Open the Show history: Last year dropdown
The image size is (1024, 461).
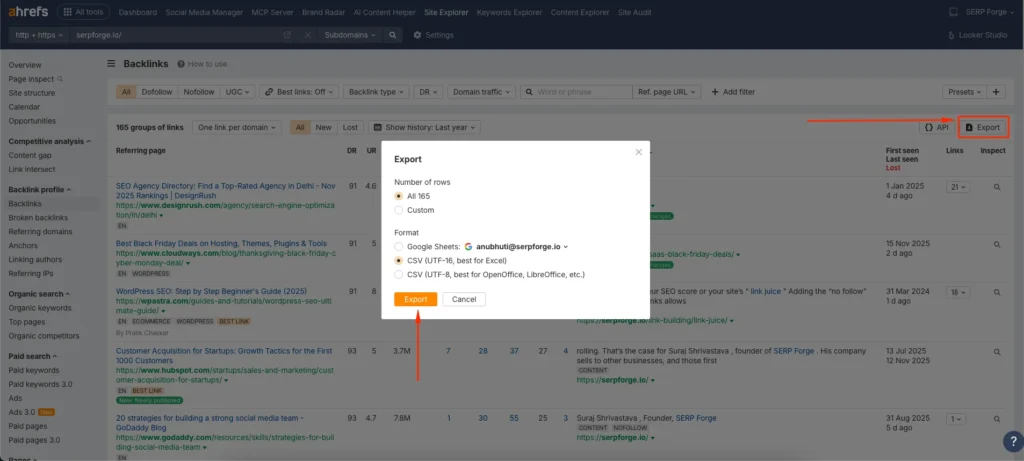pyautogui.click(x=424, y=128)
